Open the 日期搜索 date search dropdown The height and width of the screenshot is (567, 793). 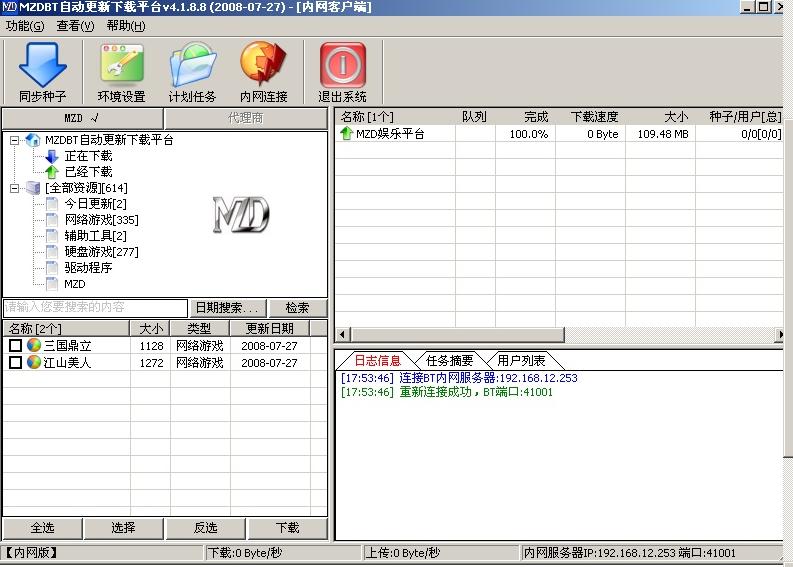228,308
